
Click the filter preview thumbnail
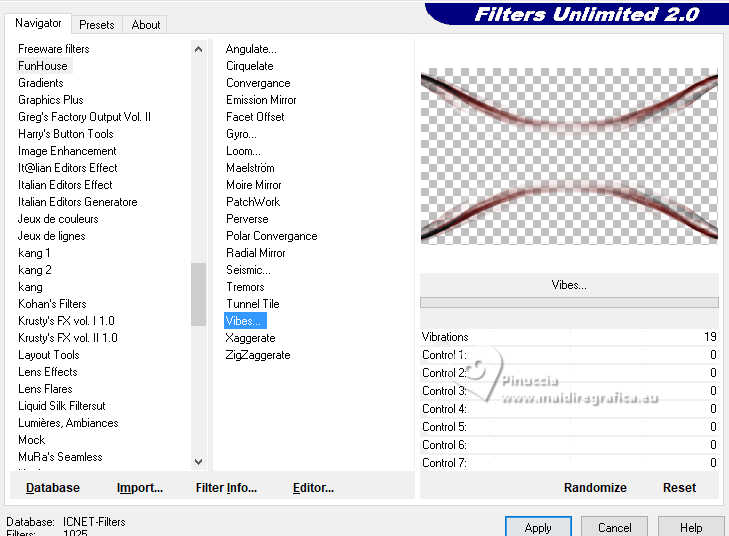click(570, 156)
